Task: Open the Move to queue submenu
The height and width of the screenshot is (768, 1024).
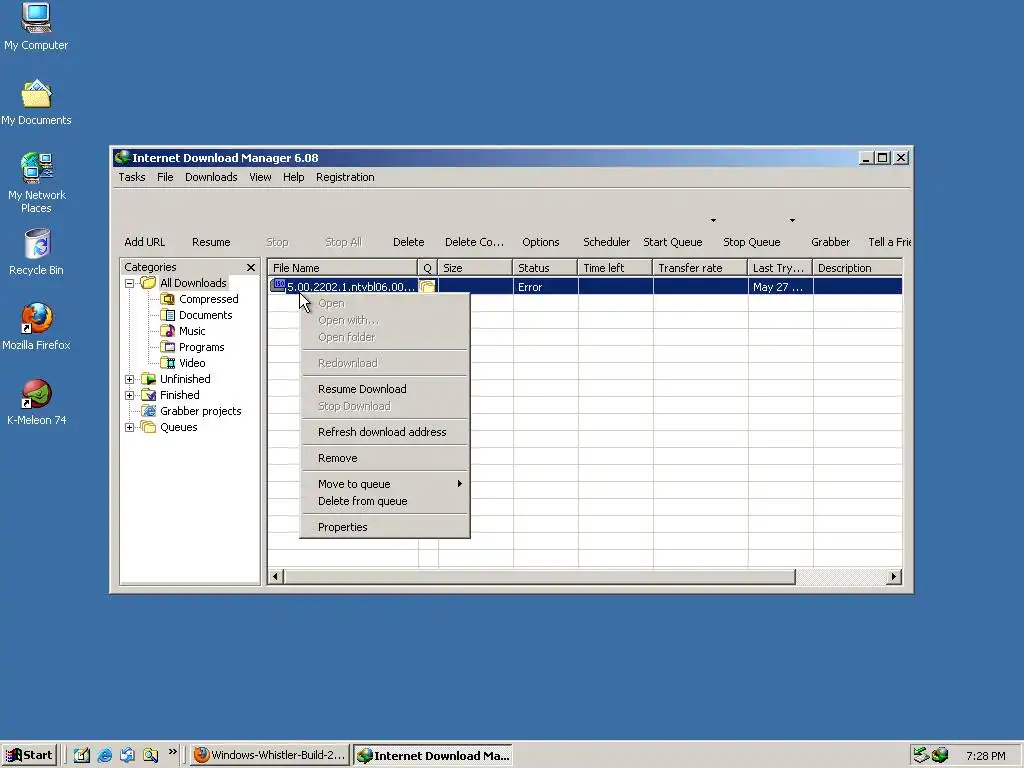Action: [385, 484]
